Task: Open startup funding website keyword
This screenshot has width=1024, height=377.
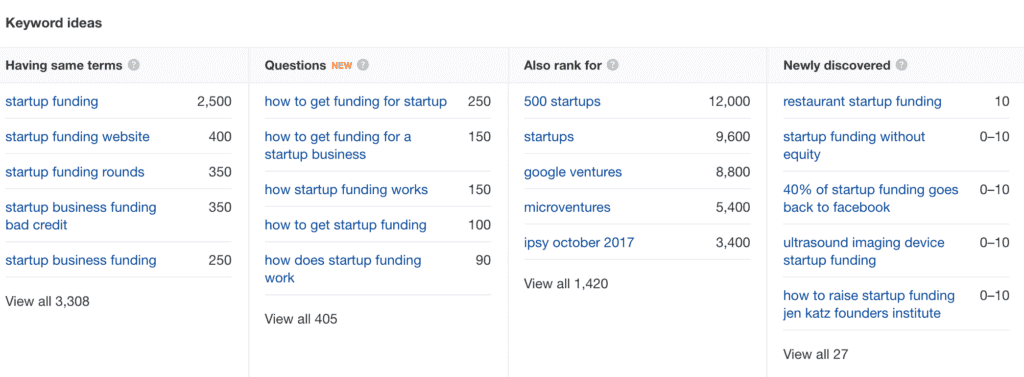Action: [x=77, y=137]
